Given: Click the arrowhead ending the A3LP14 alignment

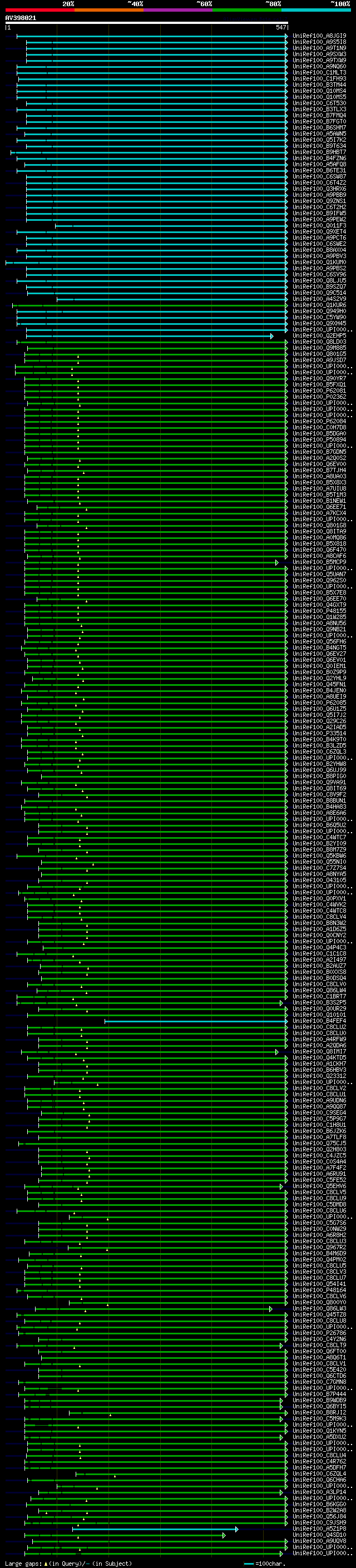Looking at the screenshot, I should click(282, 1492).
